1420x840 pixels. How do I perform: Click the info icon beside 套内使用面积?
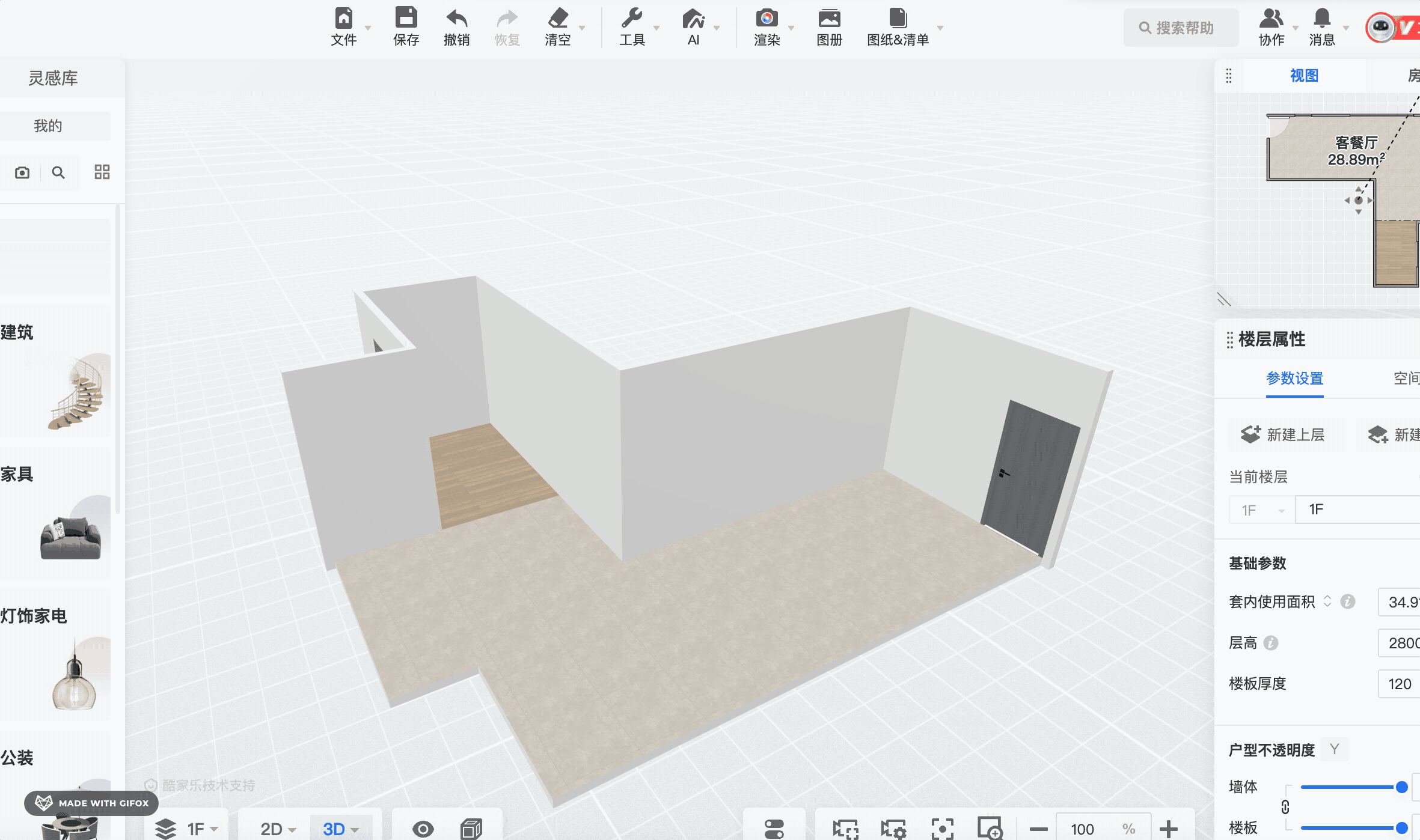1348,601
